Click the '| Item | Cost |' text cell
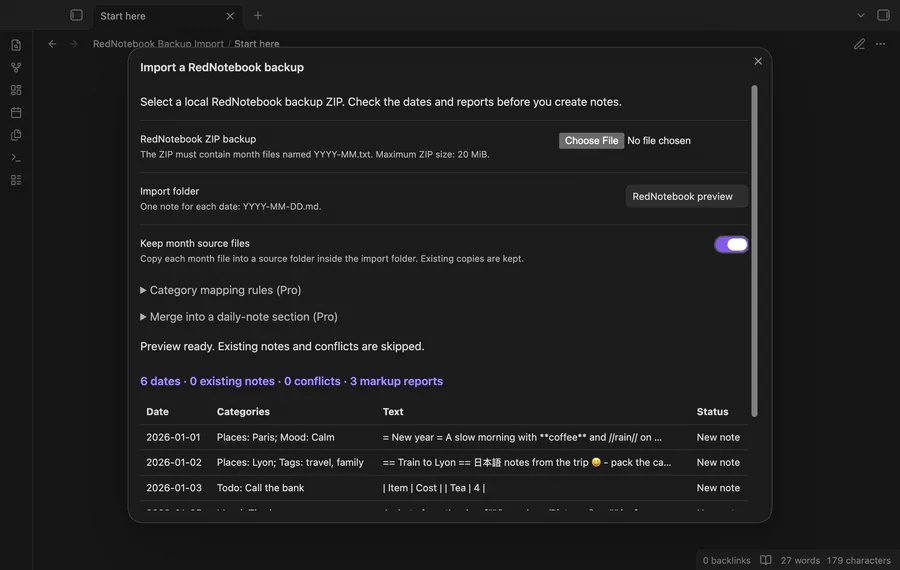Image resolution: width=900 pixels, height=570 pixels. [434, 488]
